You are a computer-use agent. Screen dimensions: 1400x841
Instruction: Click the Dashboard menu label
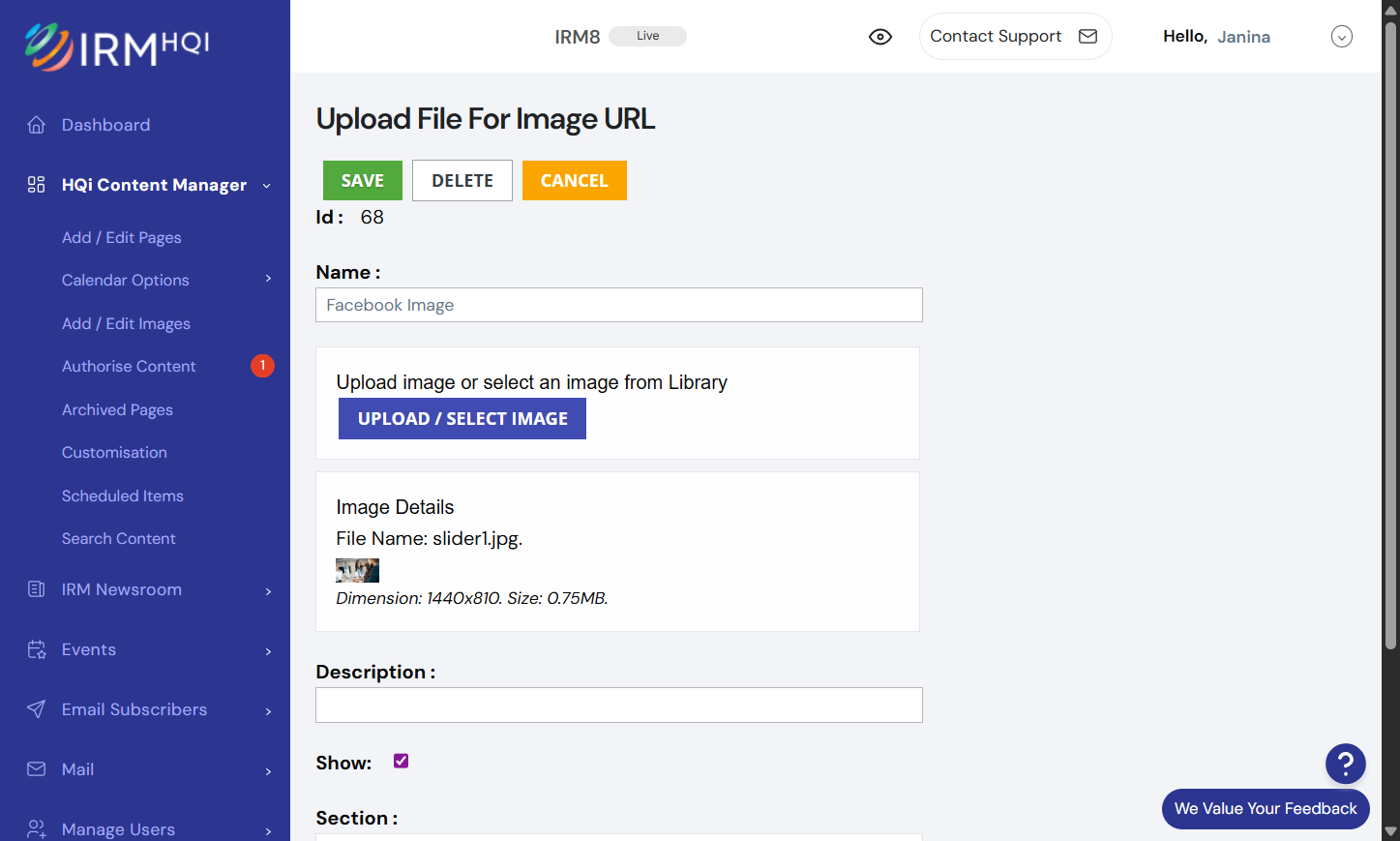(x=105, y=125)
